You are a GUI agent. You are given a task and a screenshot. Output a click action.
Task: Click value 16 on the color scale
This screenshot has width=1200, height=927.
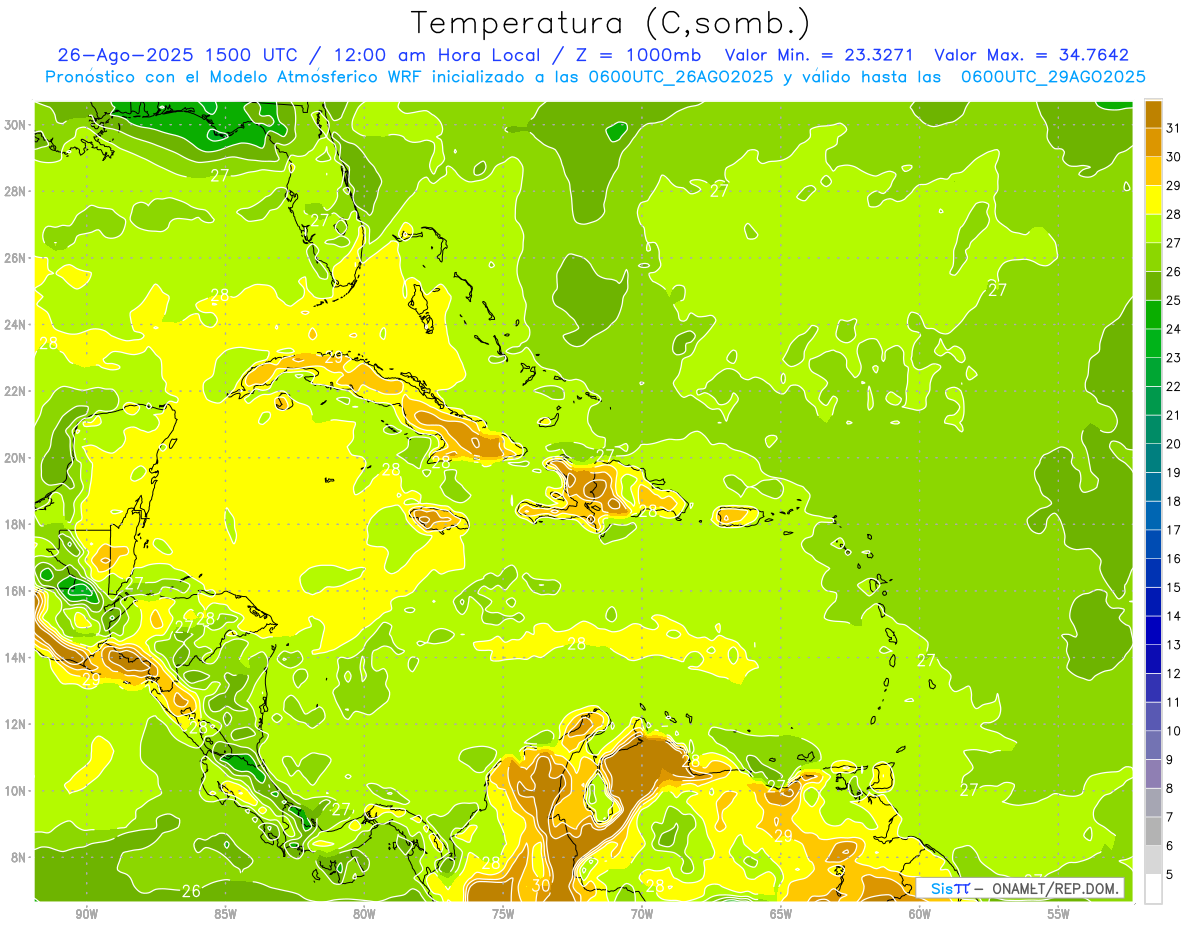click(1173, 559)
